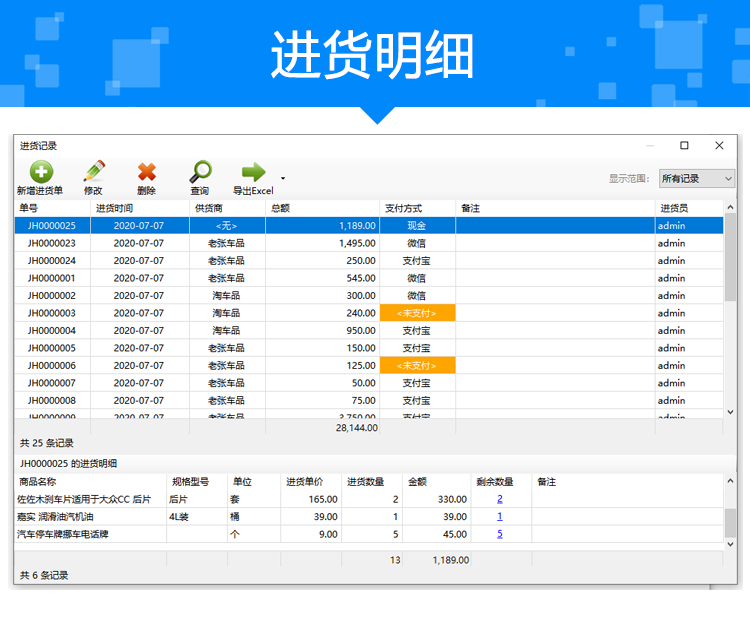Click the orange <未支付> cell for JH0000003
Image resolution: width=750 pixels, height=620 pixels.
[417, 313]
